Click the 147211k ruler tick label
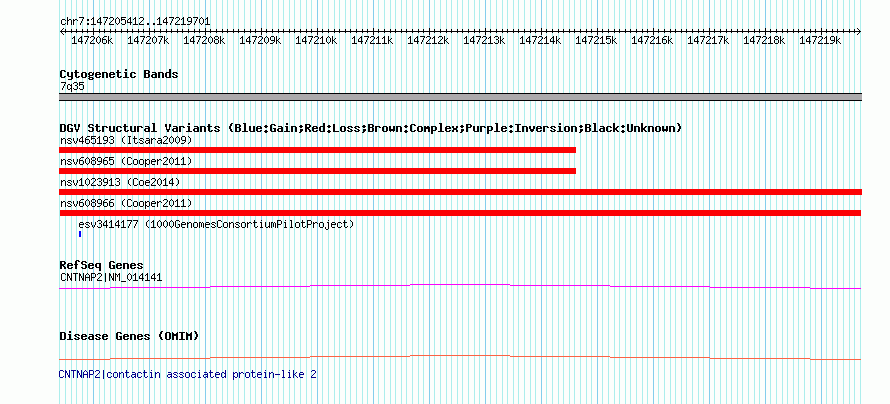Screen dimensions: 890x404 372,40
